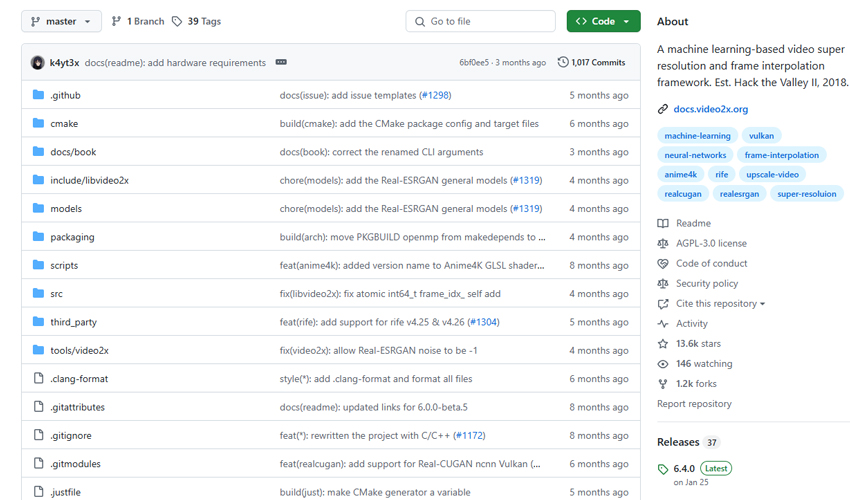The width and height of the screenshot is (850, 500).
Task: View the 1 Branch link
Action: tap(138, 21)
